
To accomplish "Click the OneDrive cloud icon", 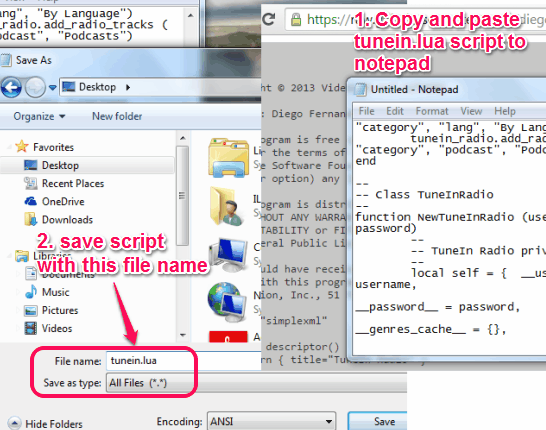I will coord(31,201).
